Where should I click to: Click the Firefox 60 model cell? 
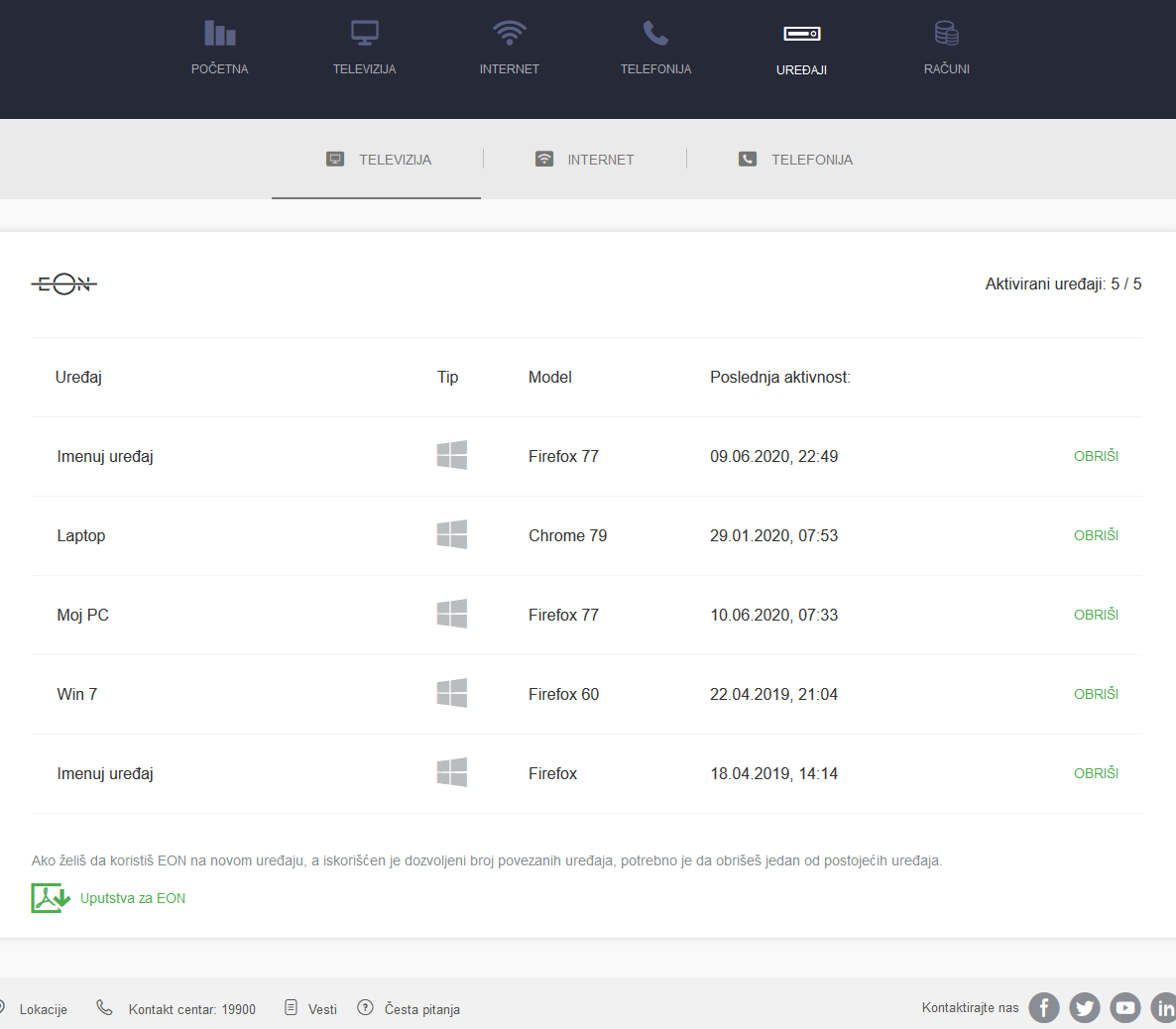pos(564,695)
